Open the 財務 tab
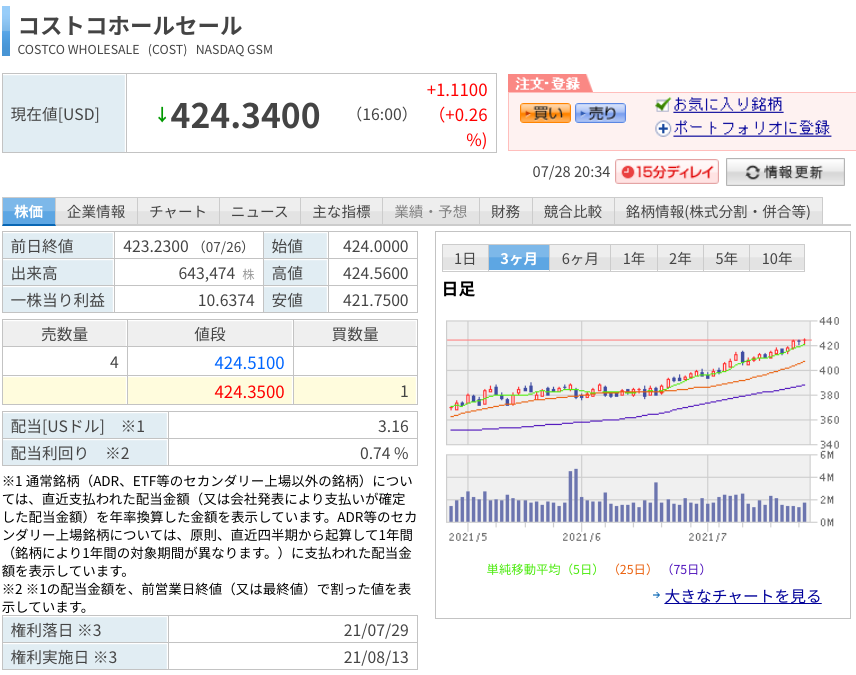Screen dimensions: 856x675 [x=506, y=211]
